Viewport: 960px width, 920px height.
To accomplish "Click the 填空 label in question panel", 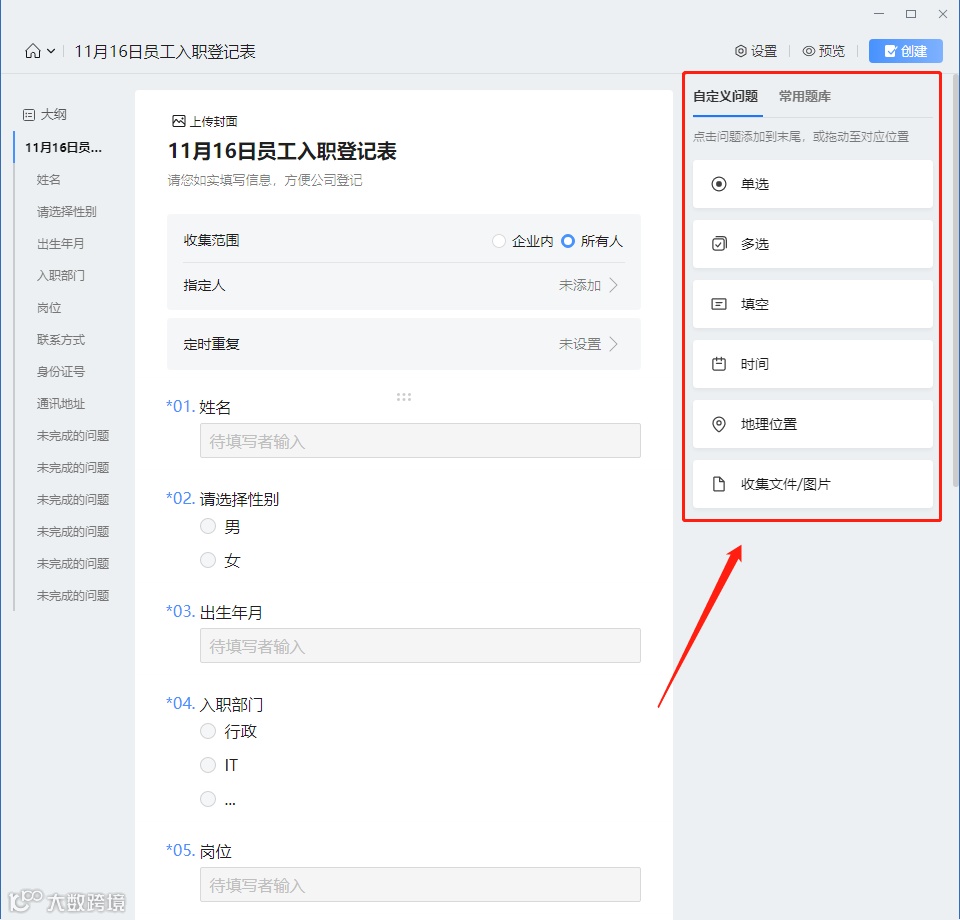I will (x=755, y=304).
